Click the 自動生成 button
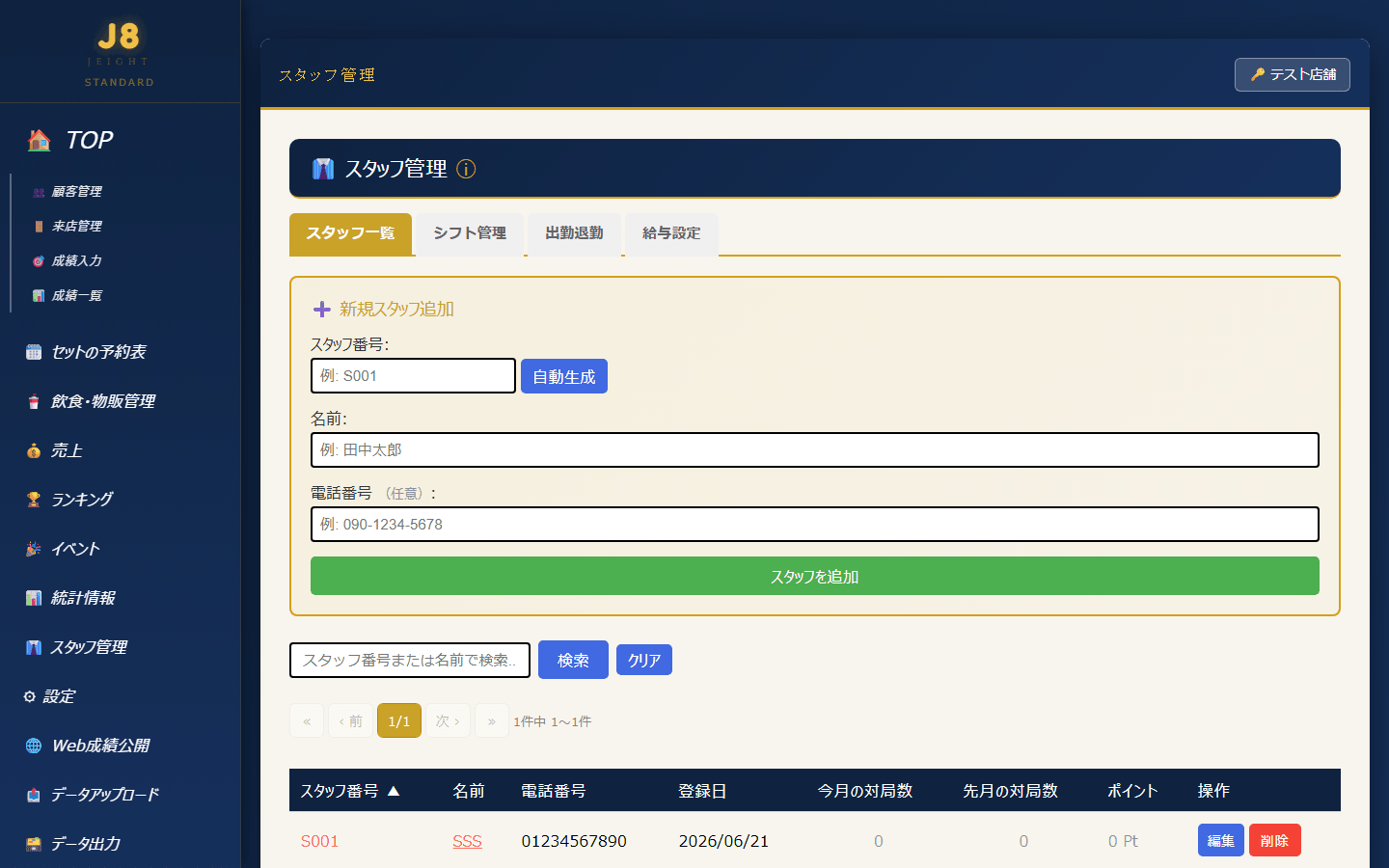Screen dimensions: 1389x868 564,376
